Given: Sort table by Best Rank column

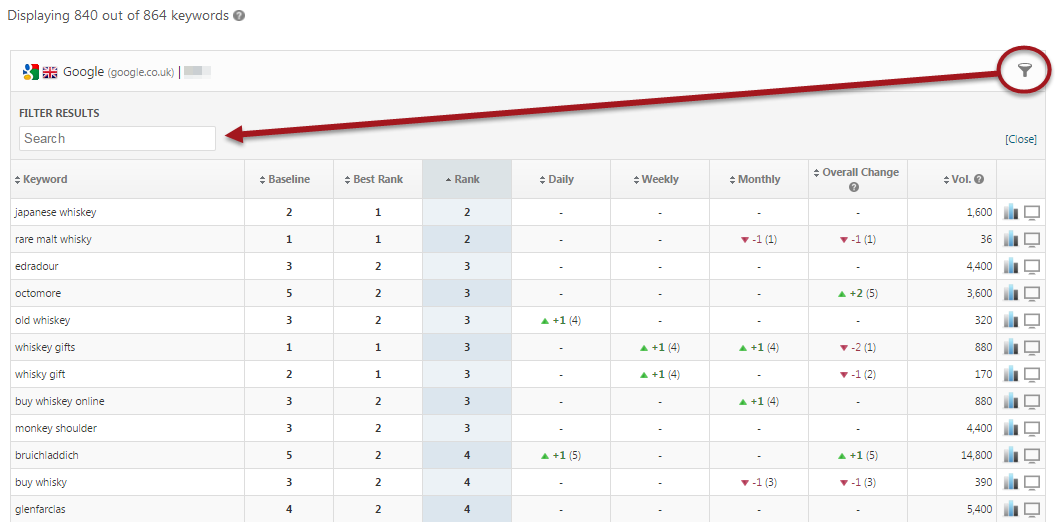Looking at the screenshot, I should 373,179.
